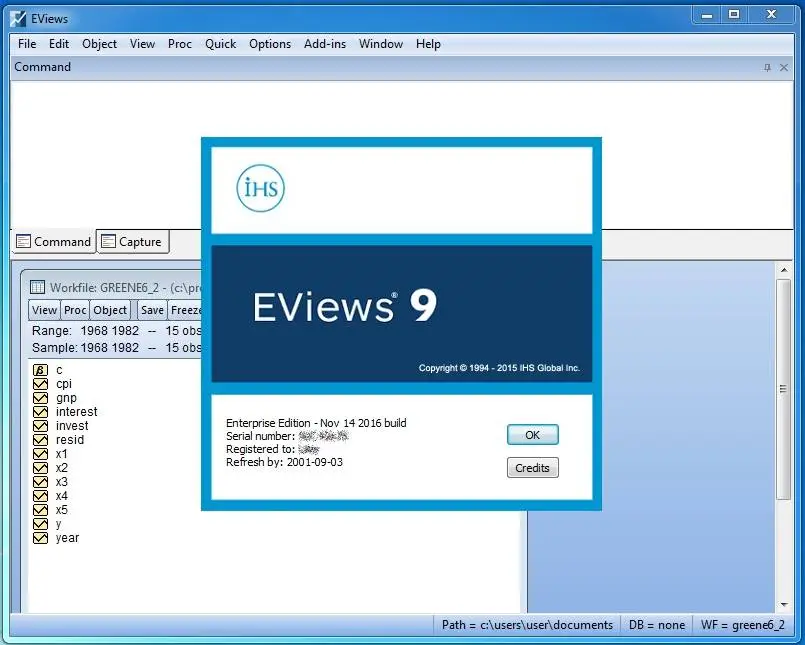805x645 pixels.
Task: Click the Sample: 1968 1982 text
Action: point(85,348)
